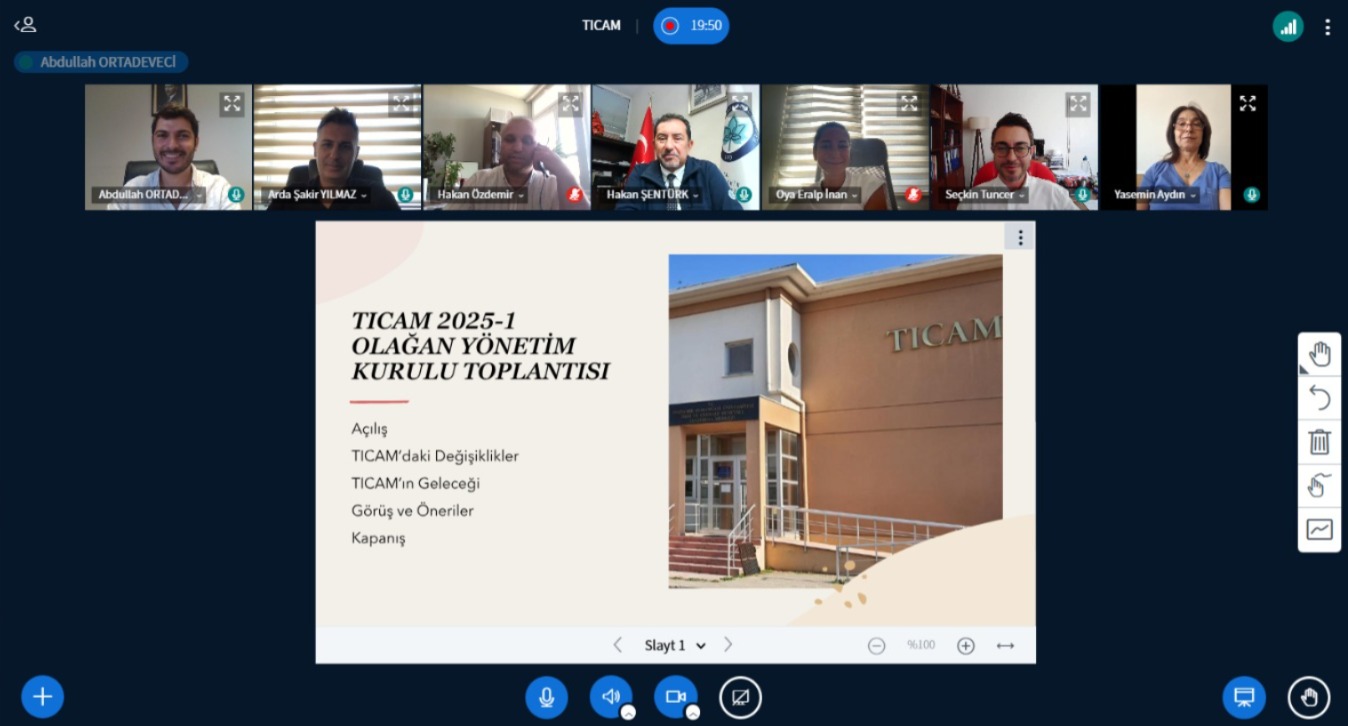
Task: Toggle the webcam sharing button
Action: [x=675, y=697]
